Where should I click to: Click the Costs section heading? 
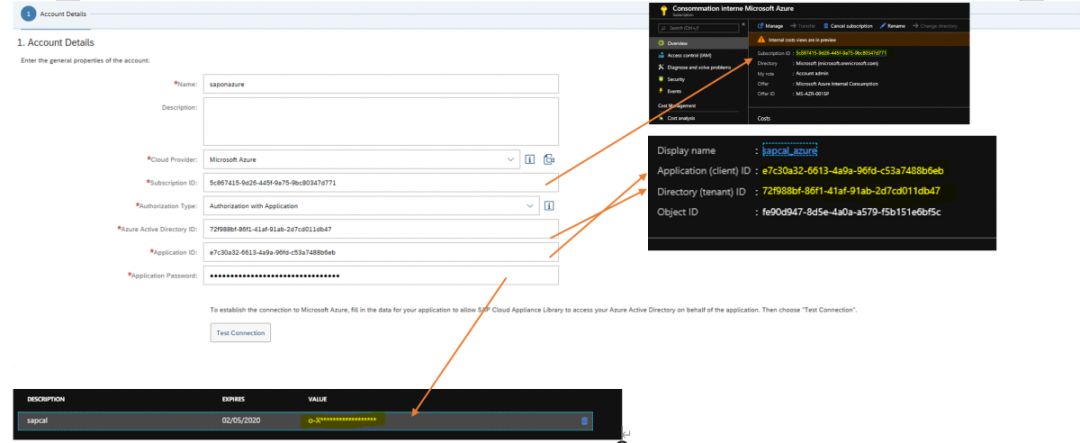click(764, 119)
